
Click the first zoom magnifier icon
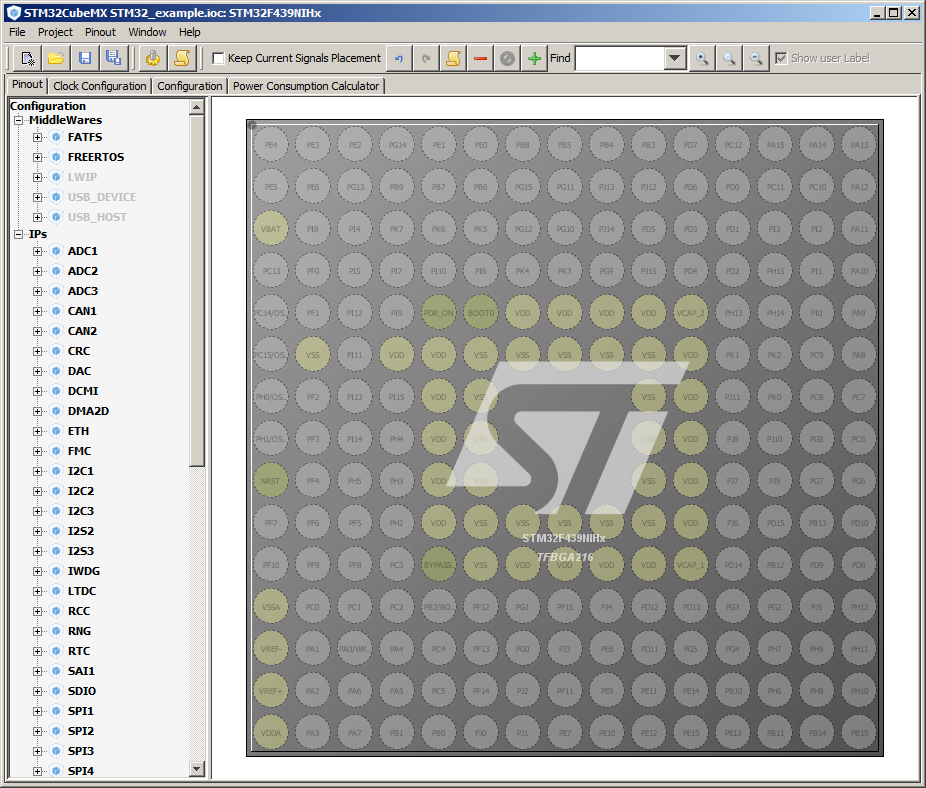coord(703,58)
